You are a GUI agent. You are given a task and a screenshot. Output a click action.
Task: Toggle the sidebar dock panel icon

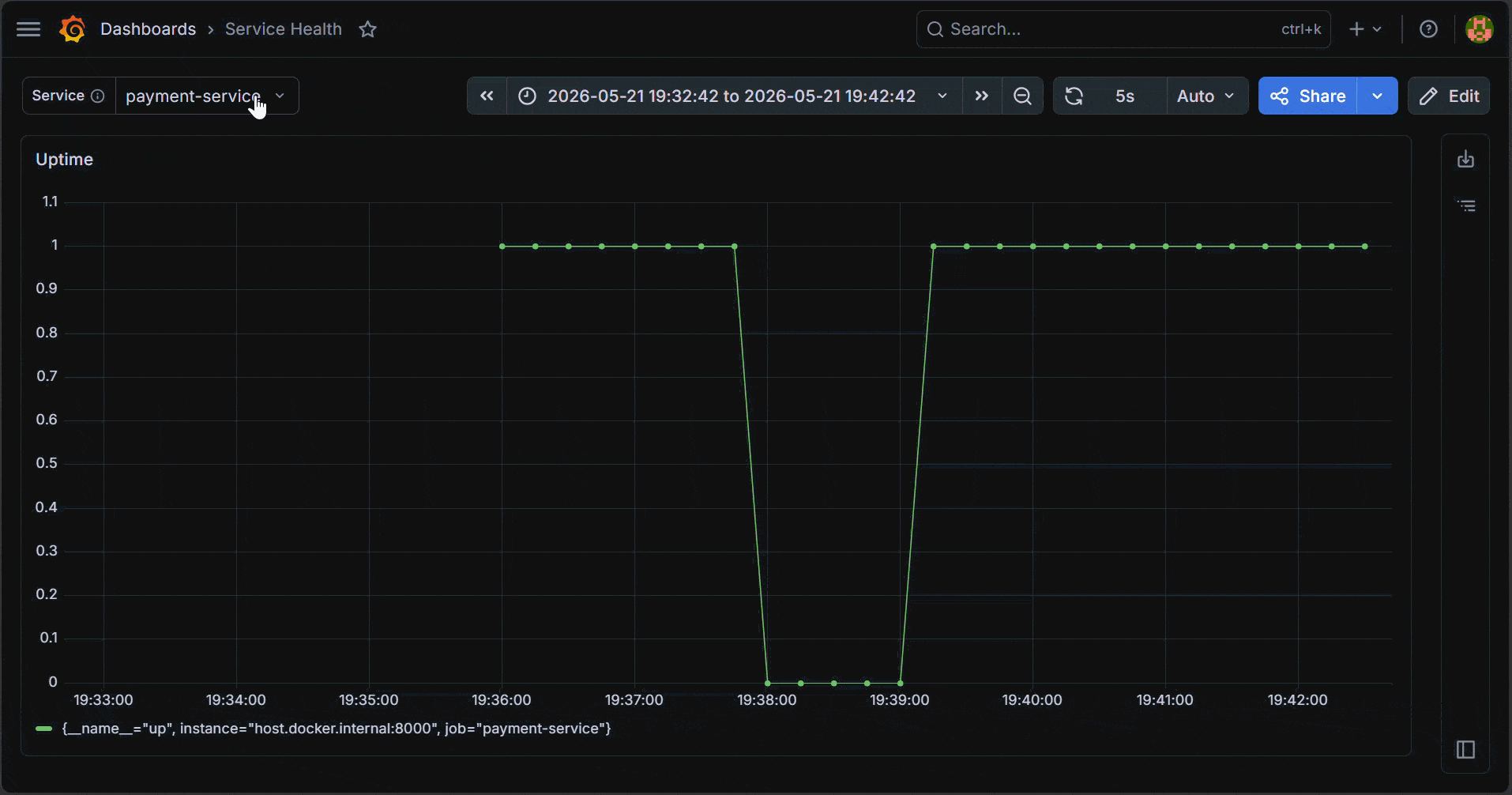pos(1465,749)
